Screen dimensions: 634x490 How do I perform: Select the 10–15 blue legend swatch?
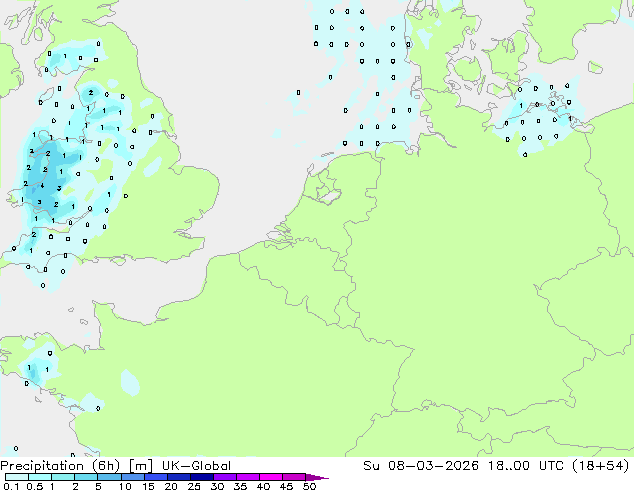132,477
